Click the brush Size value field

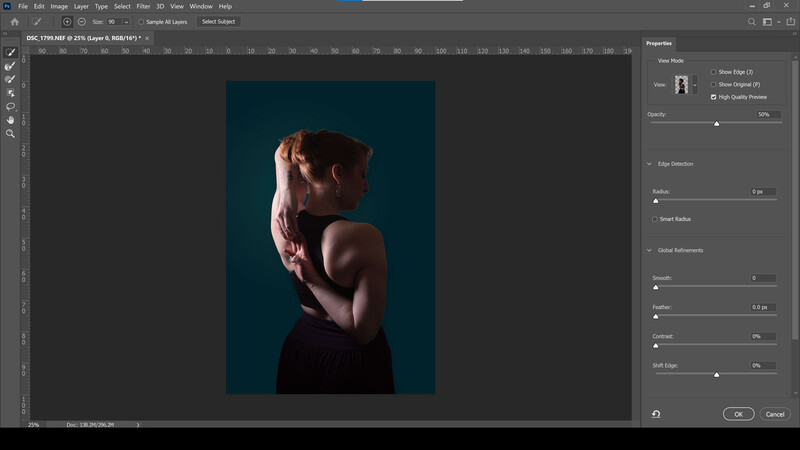click(114, 22)
